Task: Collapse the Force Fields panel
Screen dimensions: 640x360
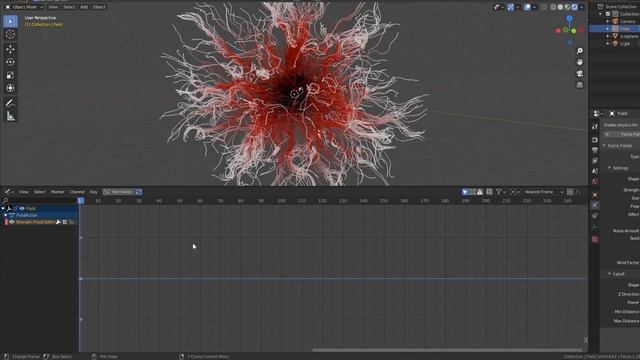Action: tap(604, 146)
